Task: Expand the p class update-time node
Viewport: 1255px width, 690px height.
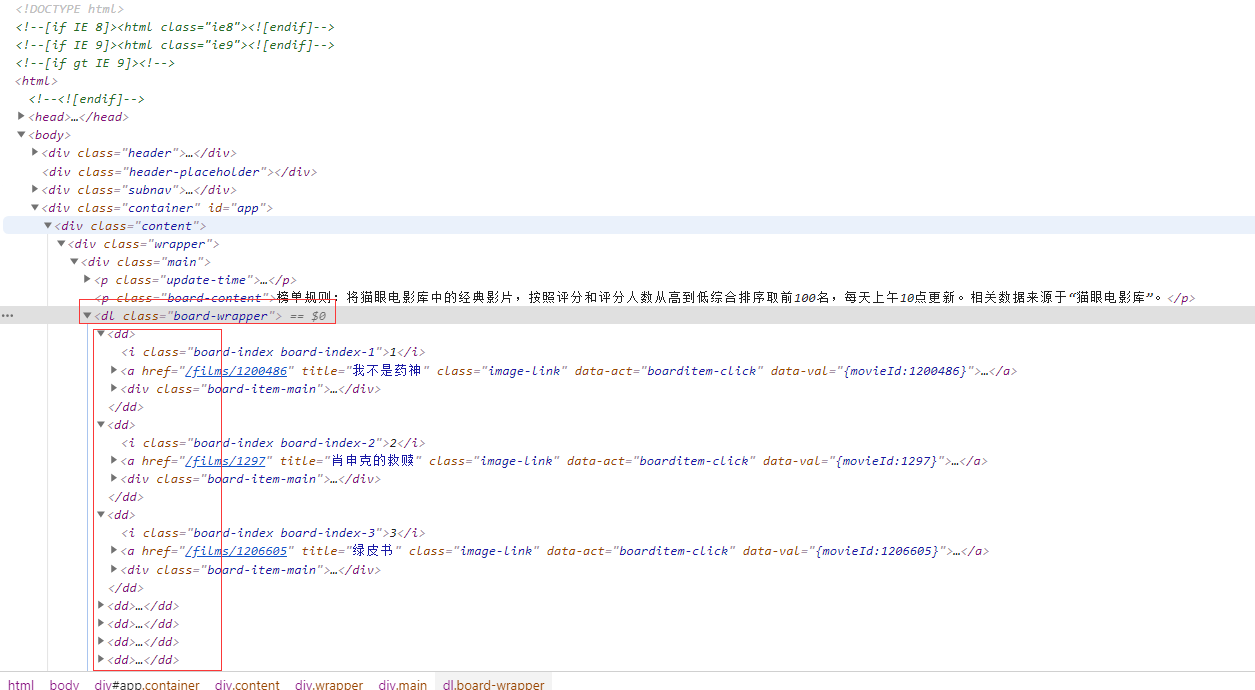Action: (87, 279)
